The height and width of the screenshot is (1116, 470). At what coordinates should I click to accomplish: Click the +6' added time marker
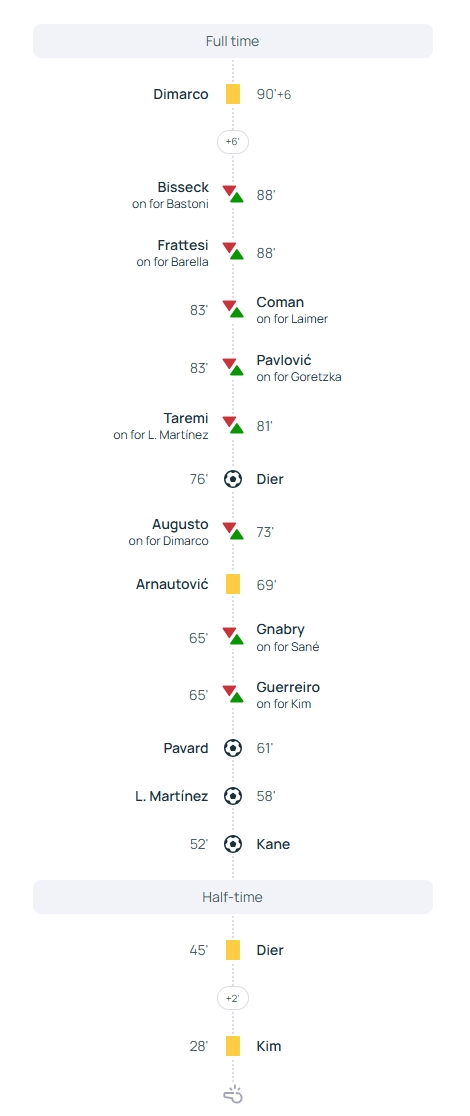[x=233, y=142]
